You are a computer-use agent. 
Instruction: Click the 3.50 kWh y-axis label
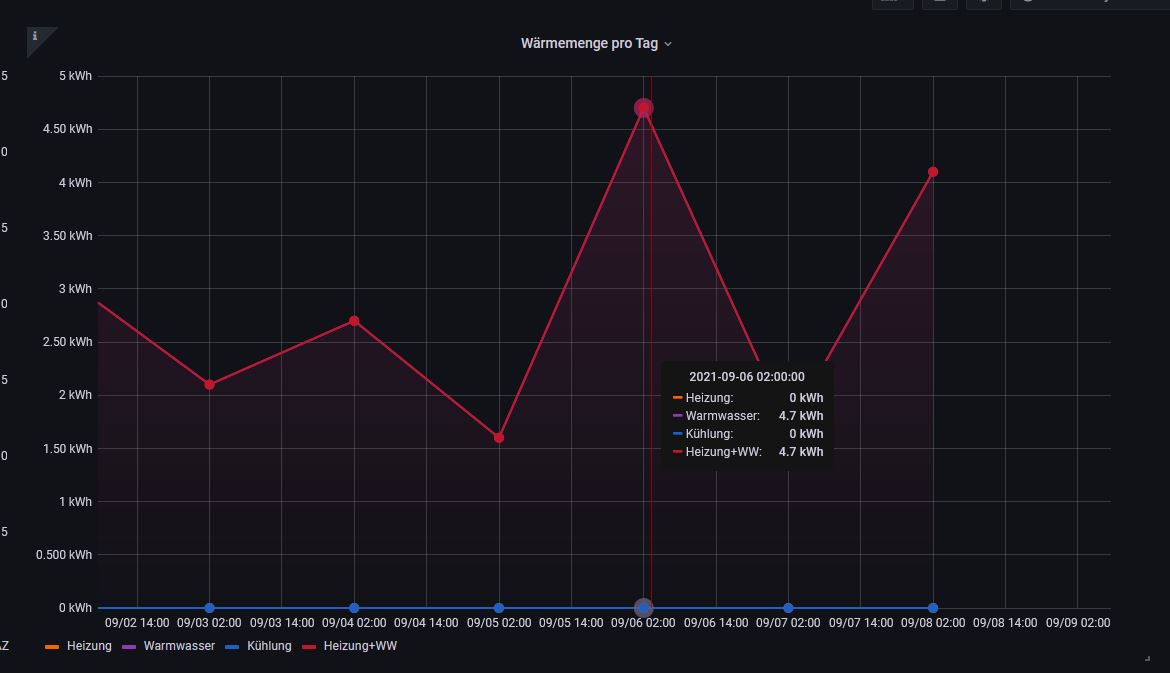67,236
